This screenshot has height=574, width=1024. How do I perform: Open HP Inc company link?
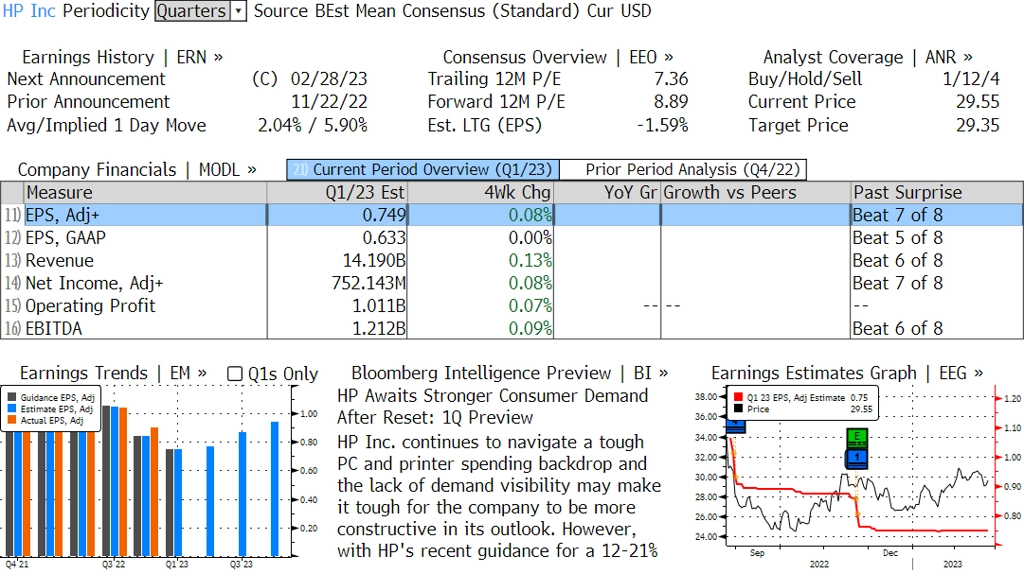point(29,11)
